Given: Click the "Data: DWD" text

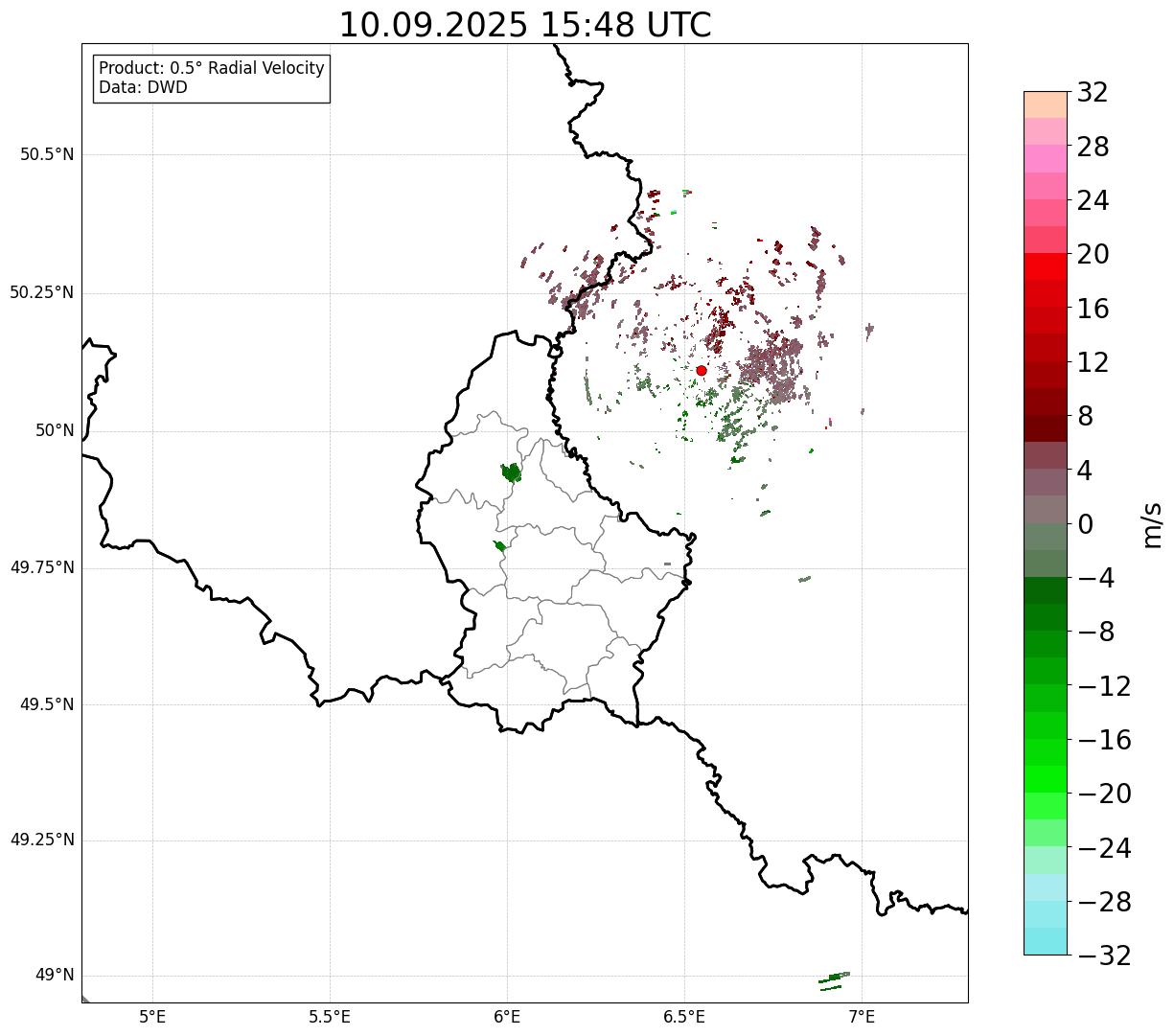Looking at the screenshot, I should click(143, 87).
